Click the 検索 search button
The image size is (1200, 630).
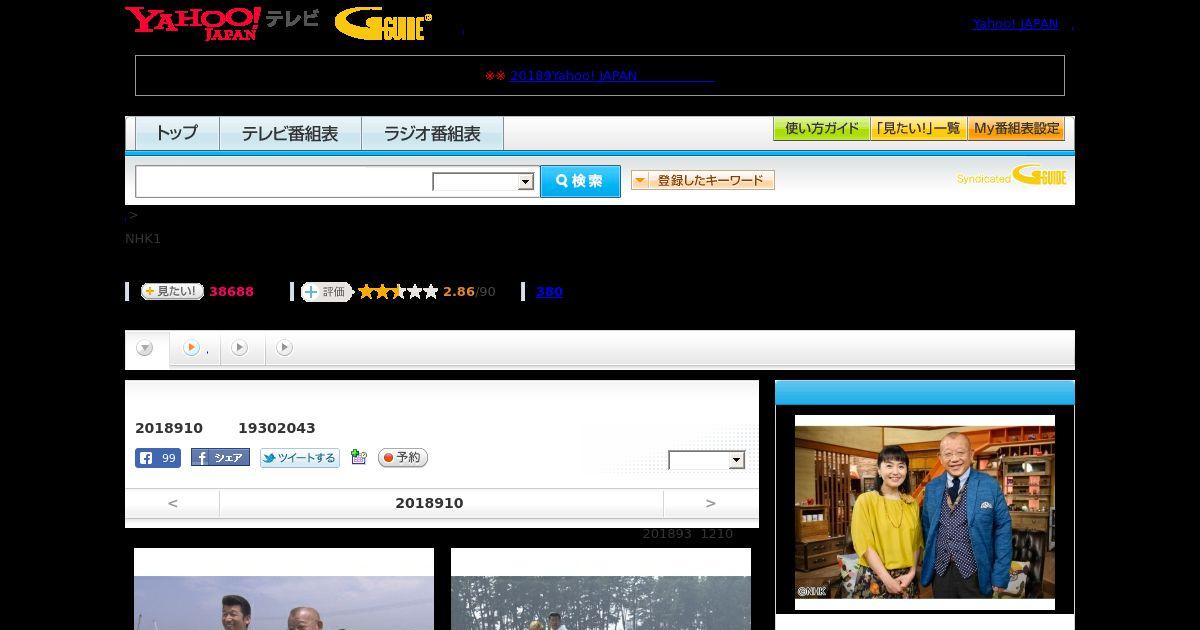(580, 181)
